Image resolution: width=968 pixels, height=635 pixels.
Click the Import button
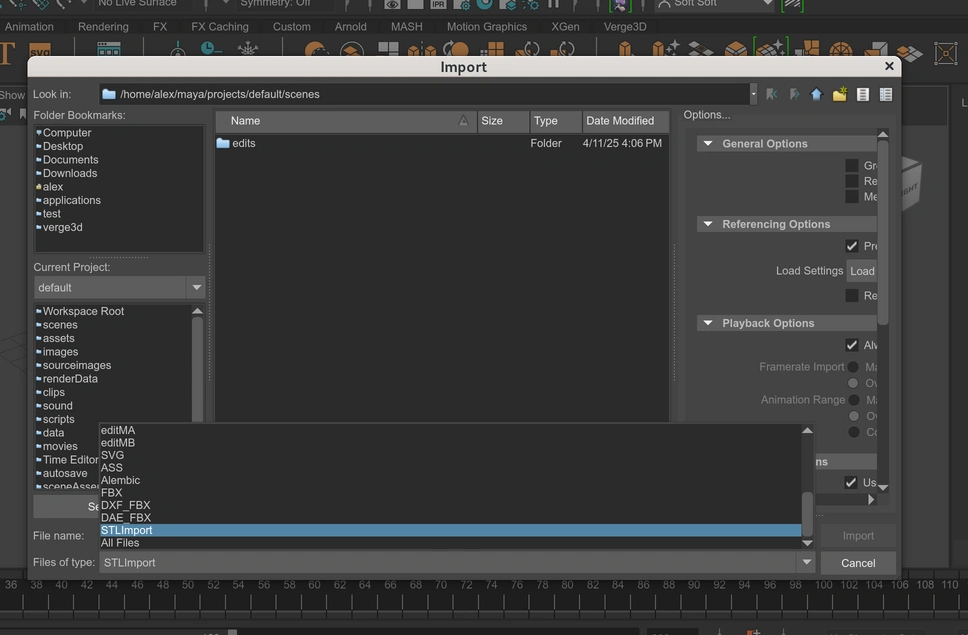coord(857,536)
